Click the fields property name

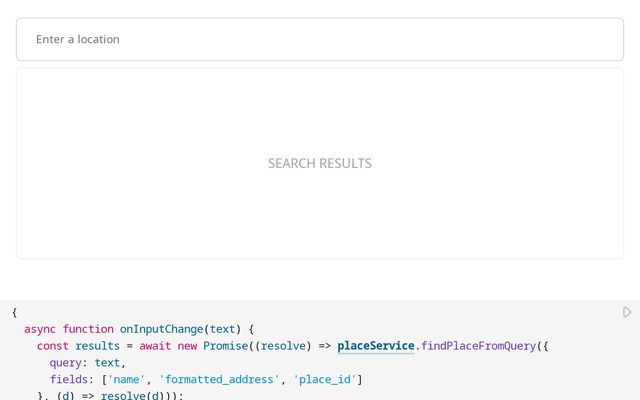(x=70, y=380)
